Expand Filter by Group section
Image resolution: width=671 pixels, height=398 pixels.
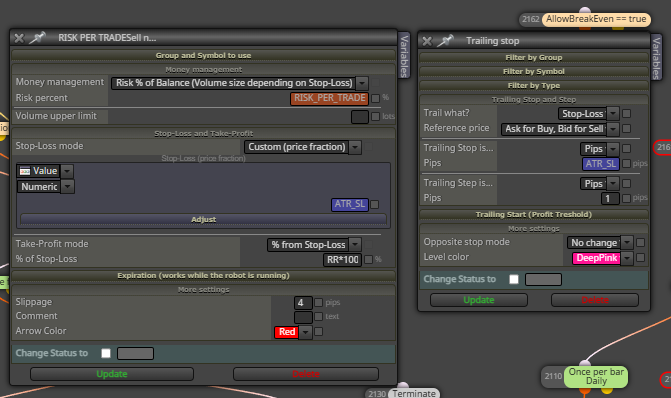coord(534,57)
